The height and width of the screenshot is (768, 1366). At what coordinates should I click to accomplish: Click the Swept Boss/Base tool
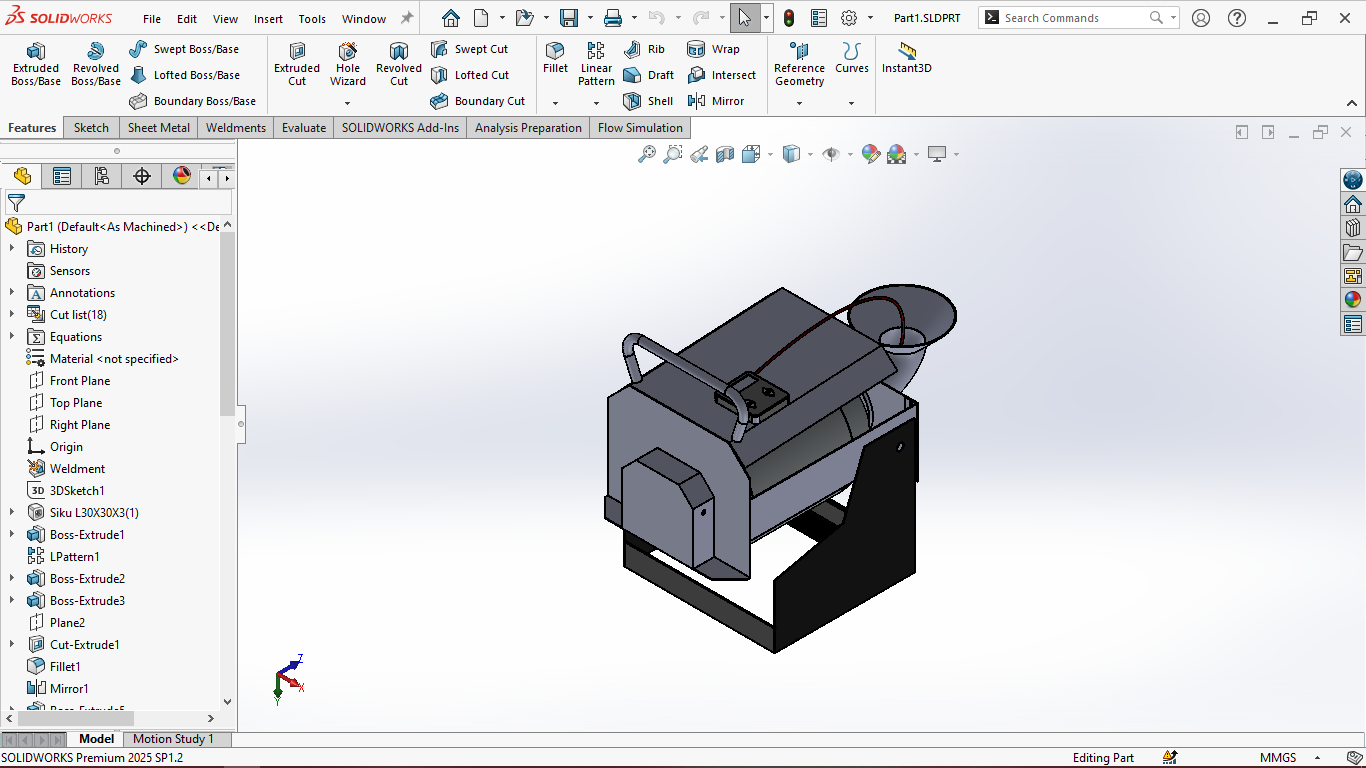[x=184, y=49]
